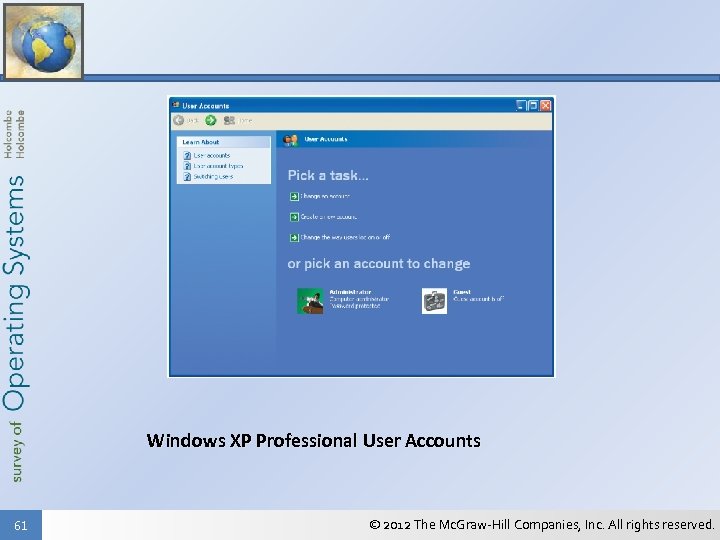Click slide caption 'Windows XP Professional User Accounts'
Image resolution: width=720 pixels, height=540 pixels.
(314, 440)
